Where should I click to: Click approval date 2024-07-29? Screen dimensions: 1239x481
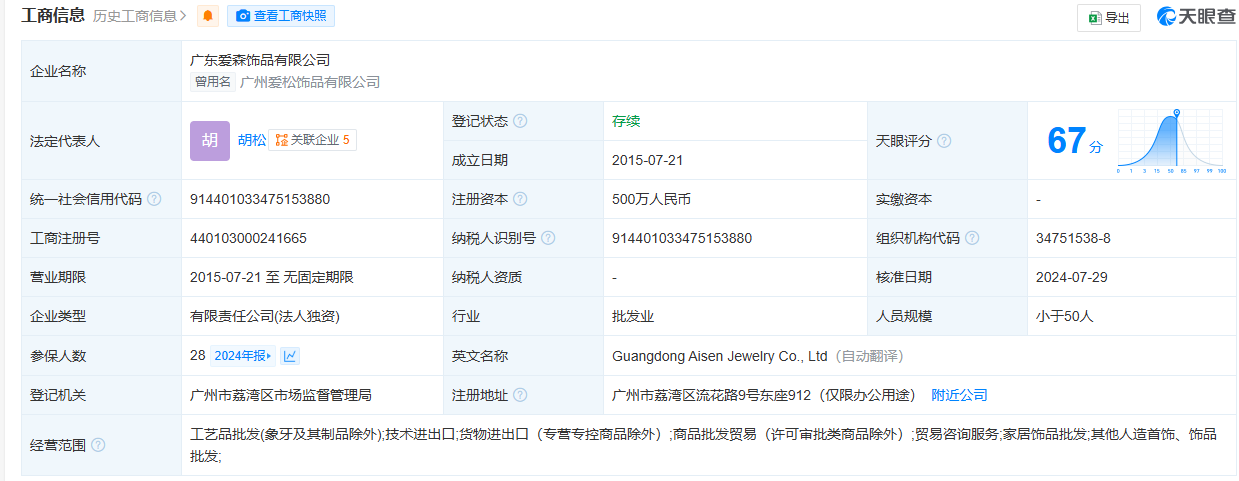(x=1072, y=277)
